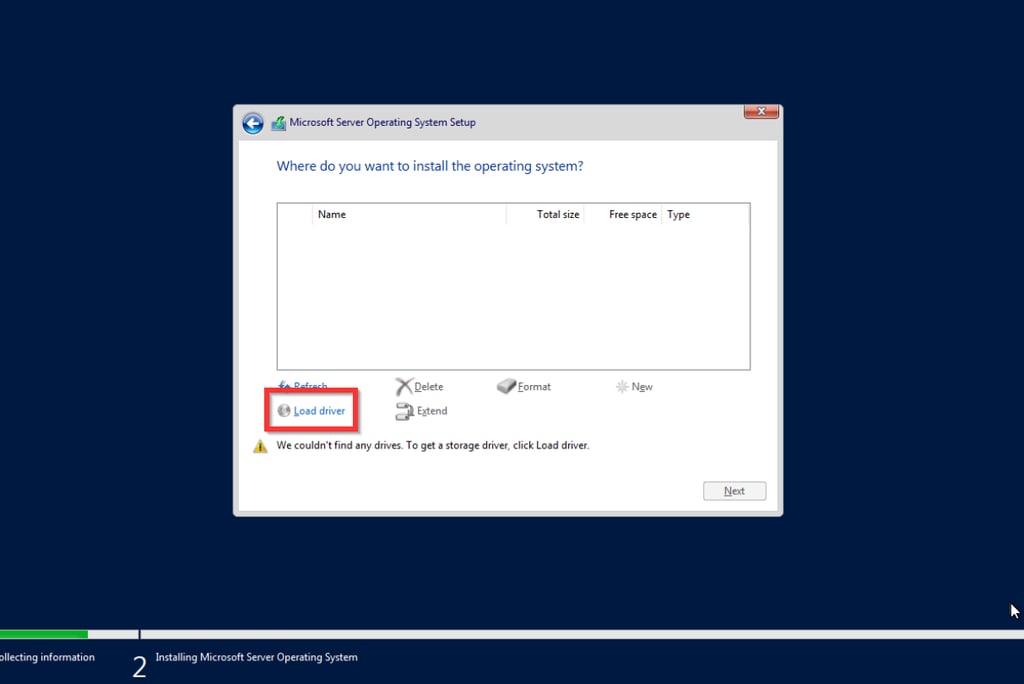Click the Next button
This screenshot has height=684, width=1024.
pyautogui.click(x=734, y=491)
